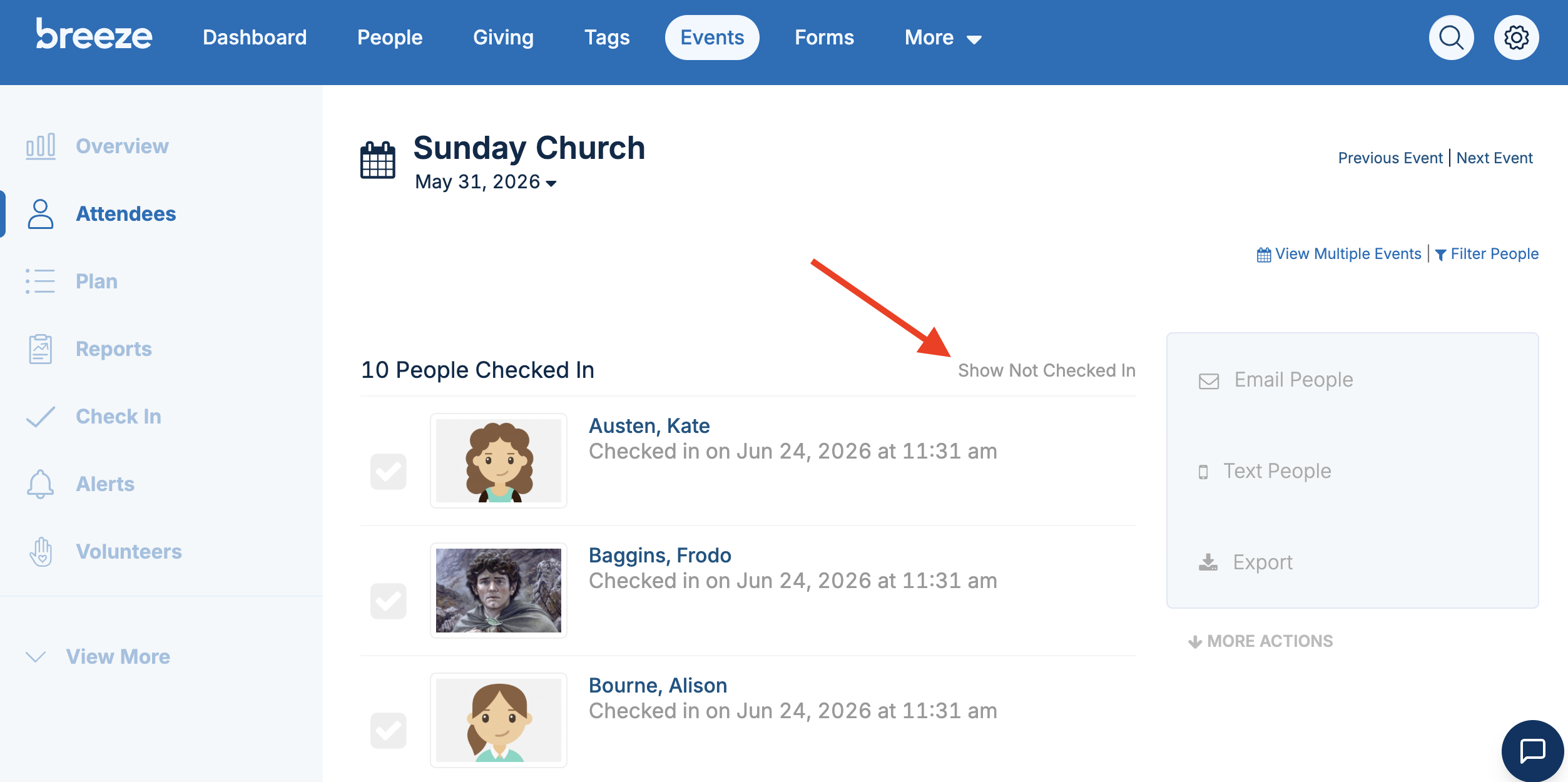Toggle the checkbox for Austen, Kate
This screenshot has width=1568, height=782.
[388, 472]
